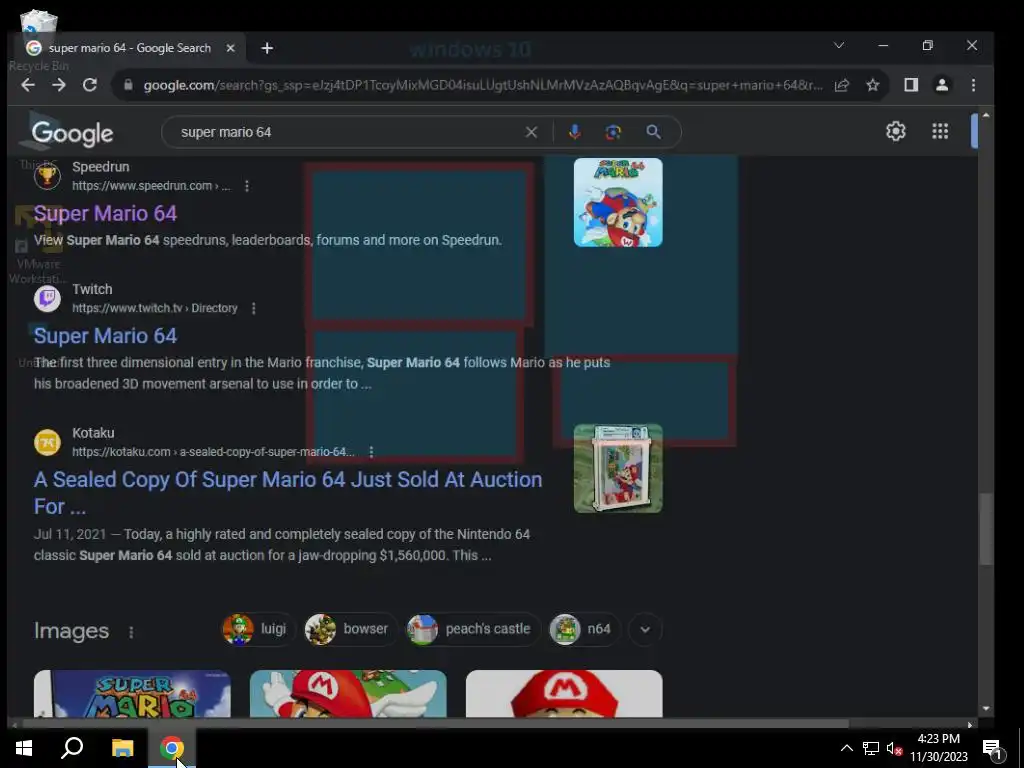Viewport: 1024px width, 768px height.
Task: Select super mario 64 Google Search tab
Action: pos(129,48)
